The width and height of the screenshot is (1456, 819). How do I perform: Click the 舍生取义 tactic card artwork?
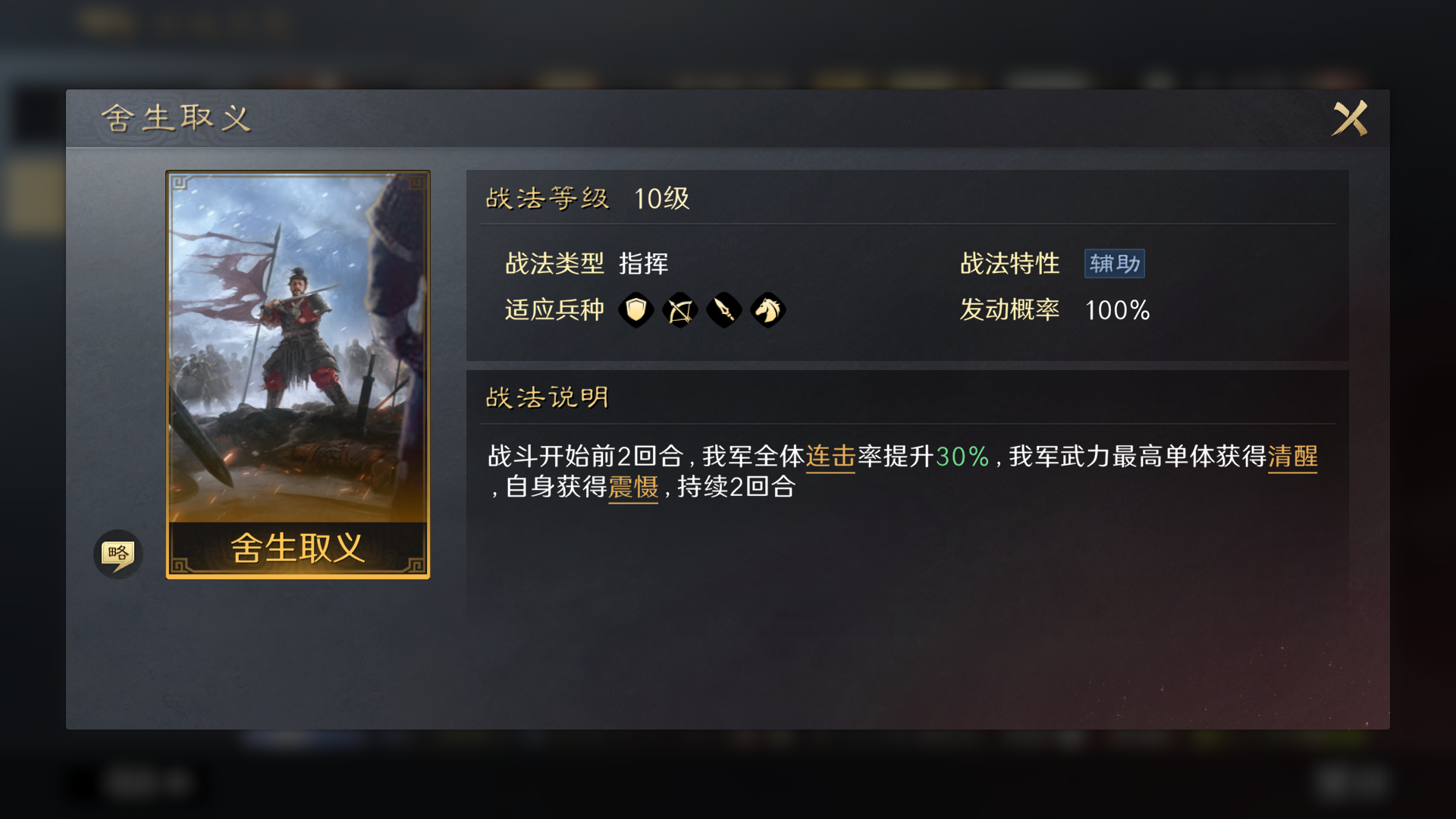(x=298, y=349)
